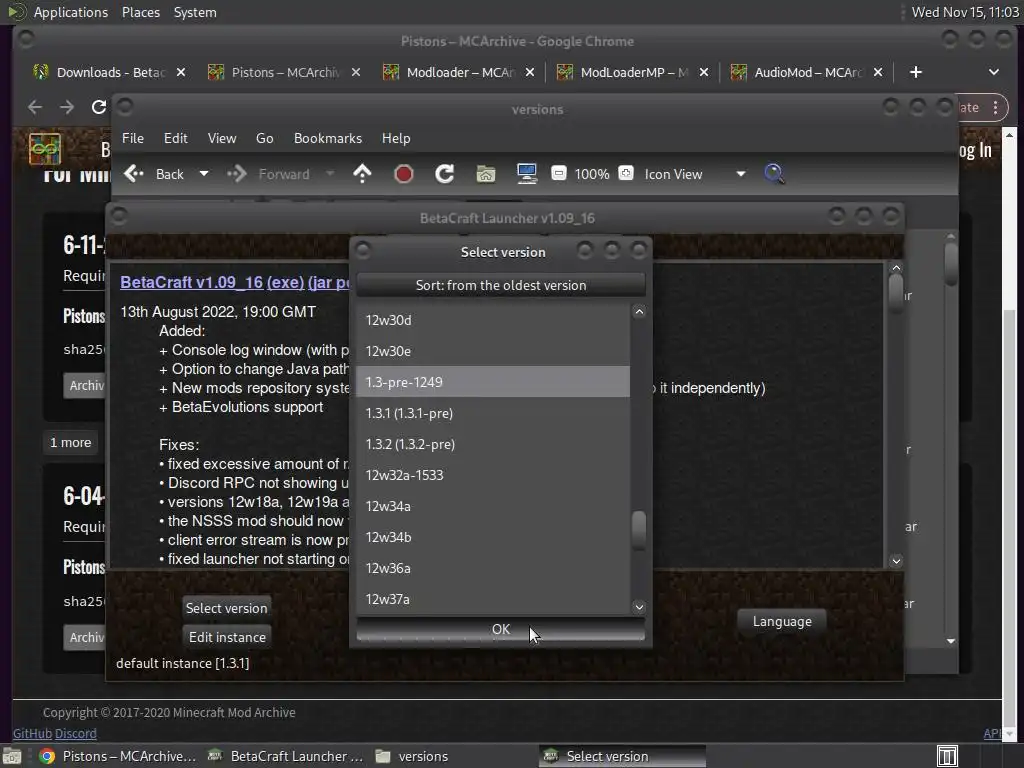Expand 1 more button on MCArchive page

coord(71,443)
